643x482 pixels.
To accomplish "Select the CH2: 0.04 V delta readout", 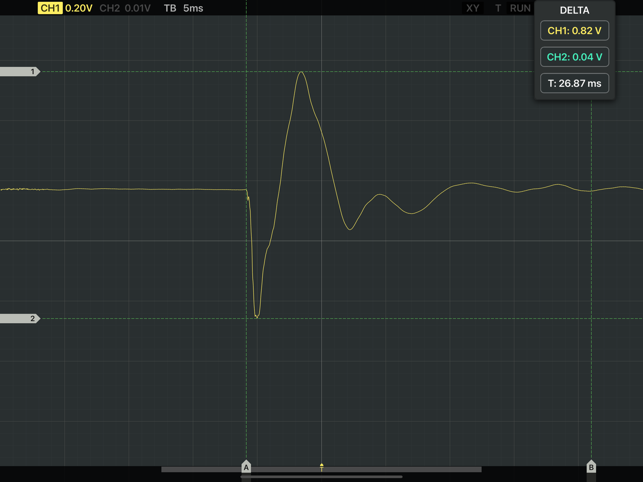I will 575,57.
